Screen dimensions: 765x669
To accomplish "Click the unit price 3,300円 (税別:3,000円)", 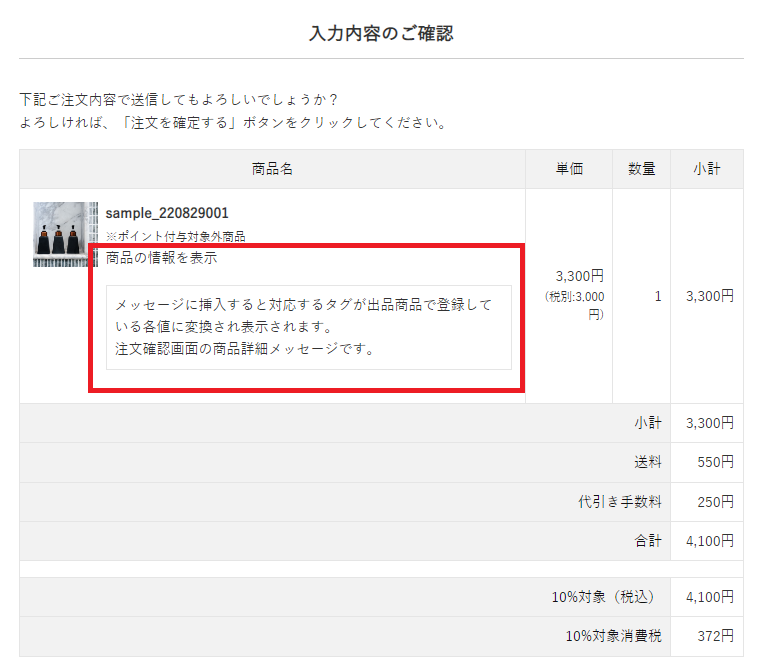I will coord(575,295).
